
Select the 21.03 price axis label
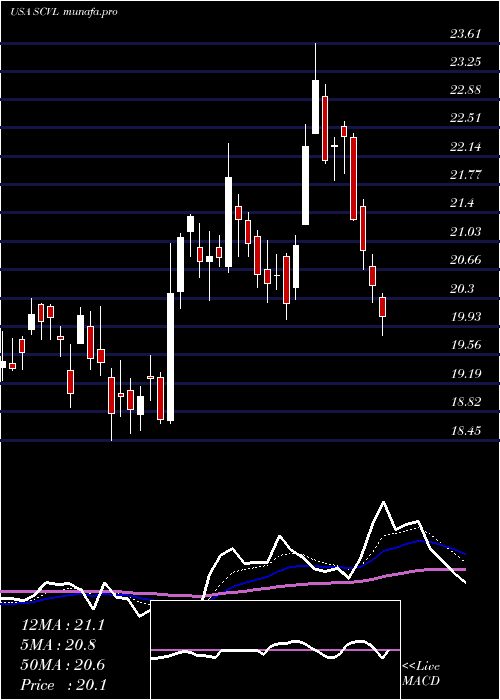point(466,232)
